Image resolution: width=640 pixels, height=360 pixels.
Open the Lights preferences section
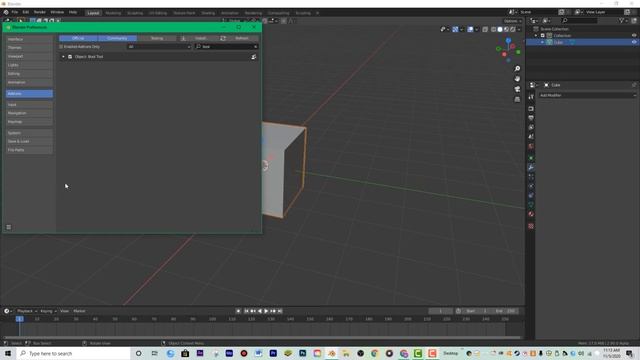pos(29,65)
